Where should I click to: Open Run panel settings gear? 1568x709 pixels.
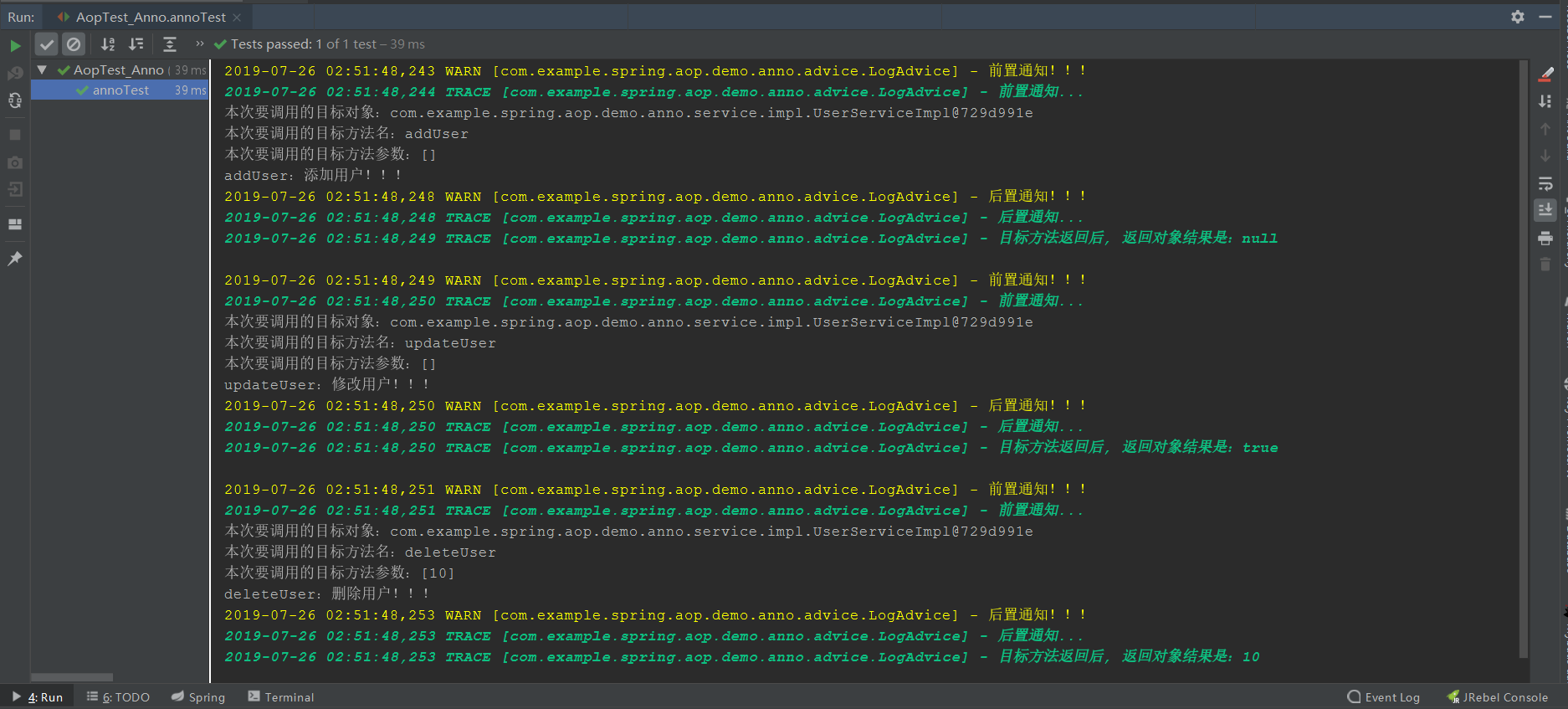click(1518, 17)
